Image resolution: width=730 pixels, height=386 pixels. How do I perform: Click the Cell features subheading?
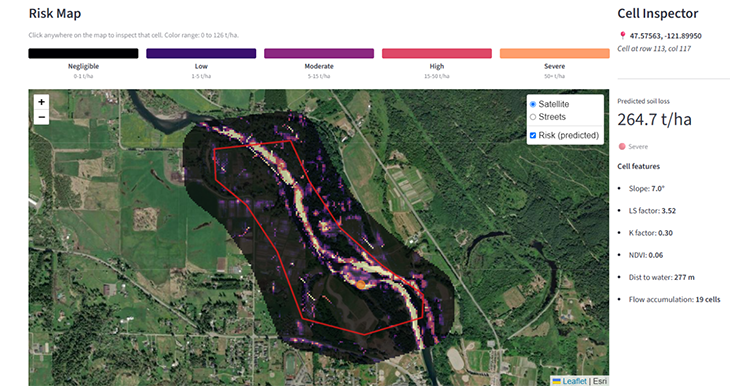pyautogui.click(x=638, y=166)
